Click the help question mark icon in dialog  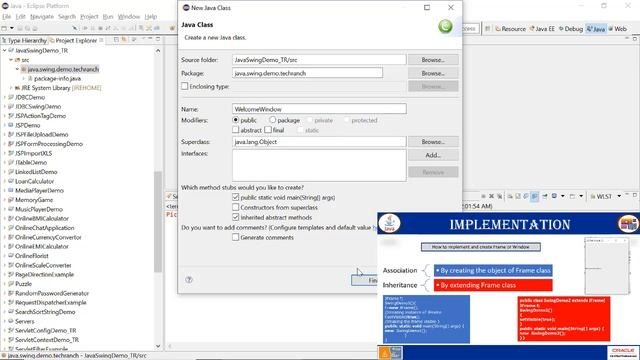(189, 280)
